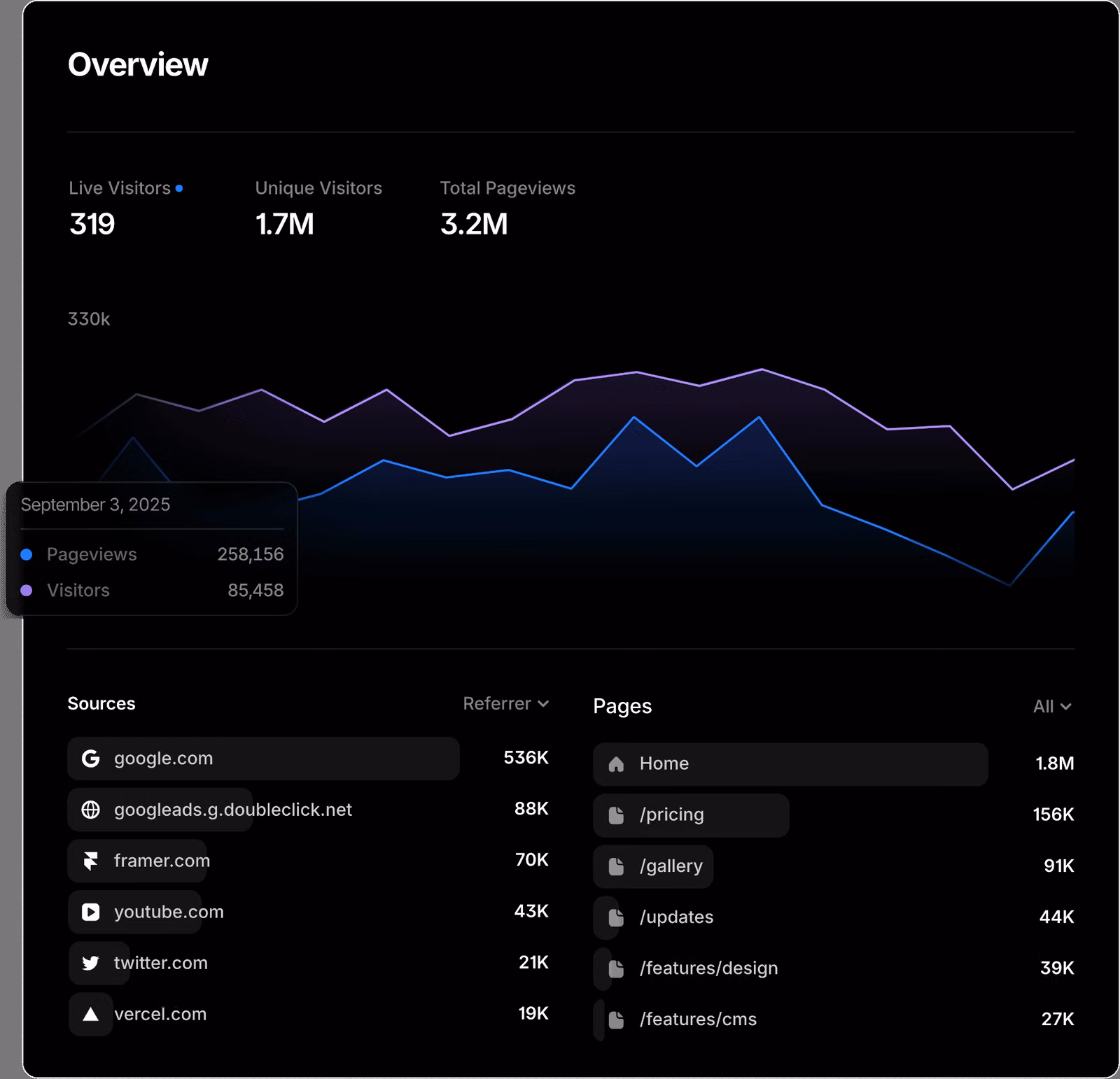Screen dimensions: 1120x1079
Task: Open the /features/design page entry
Action: [x=708, y=968]
